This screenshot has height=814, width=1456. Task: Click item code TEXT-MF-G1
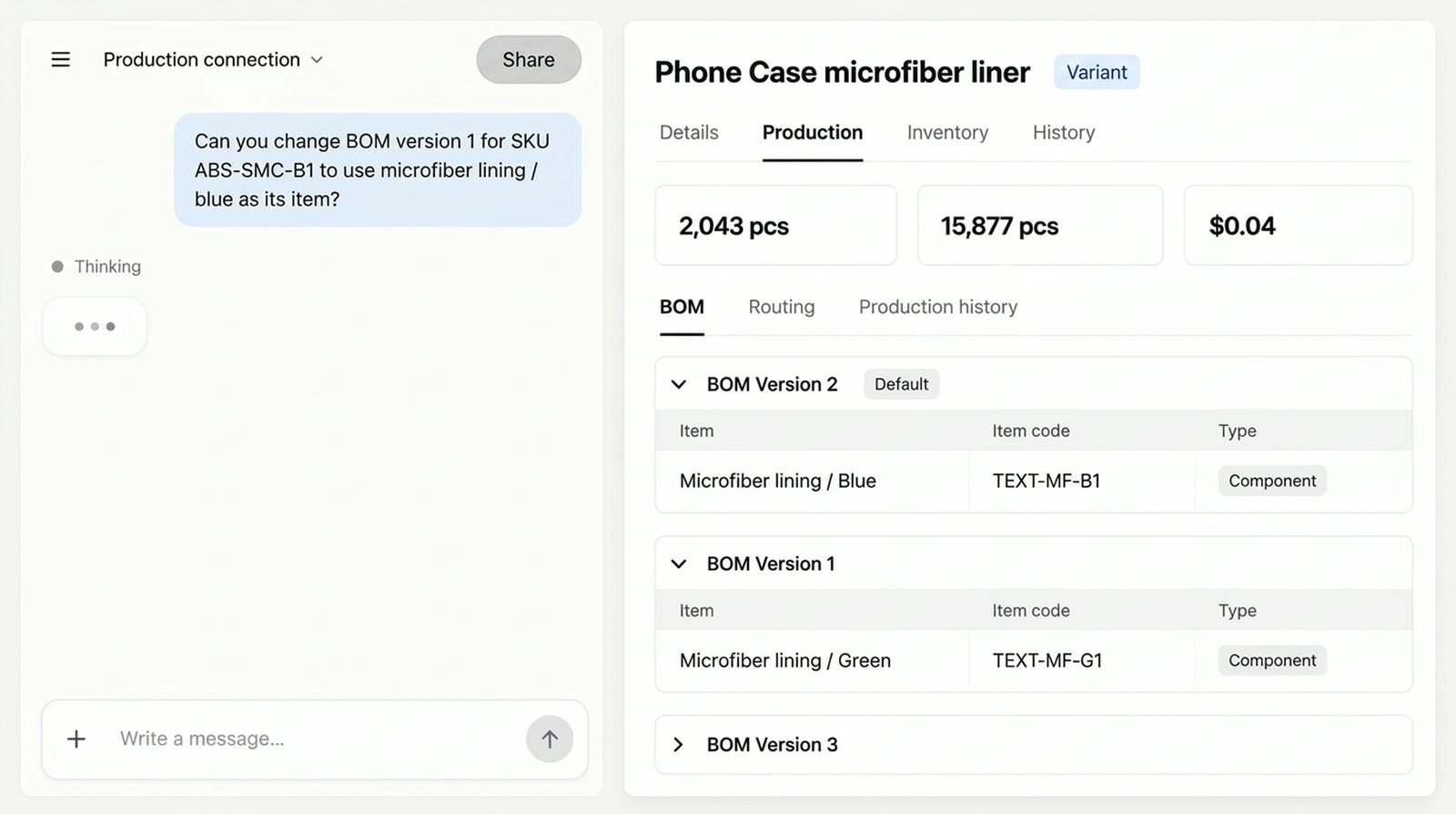(1047, 660)
